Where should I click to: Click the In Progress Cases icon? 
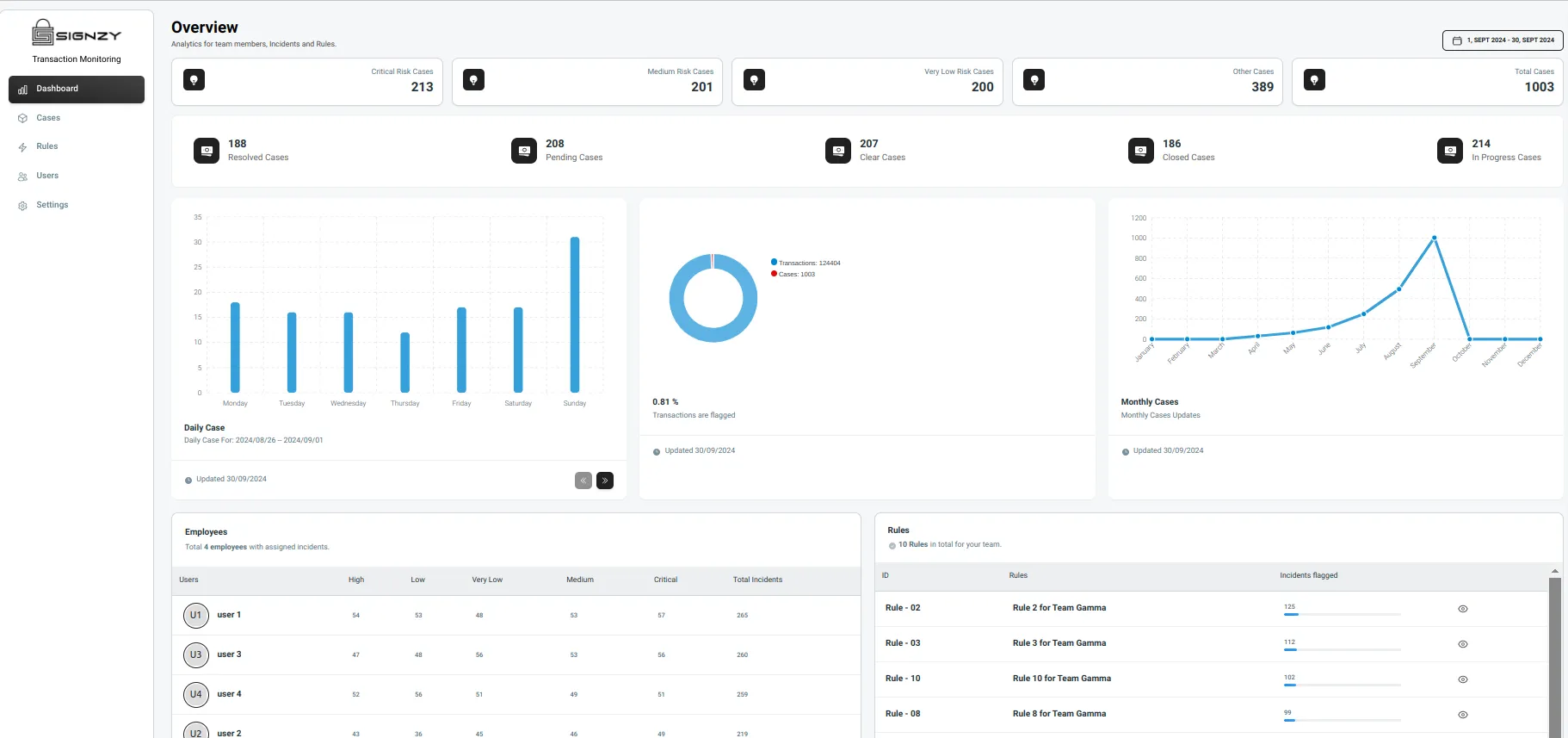click(1450, 151)
